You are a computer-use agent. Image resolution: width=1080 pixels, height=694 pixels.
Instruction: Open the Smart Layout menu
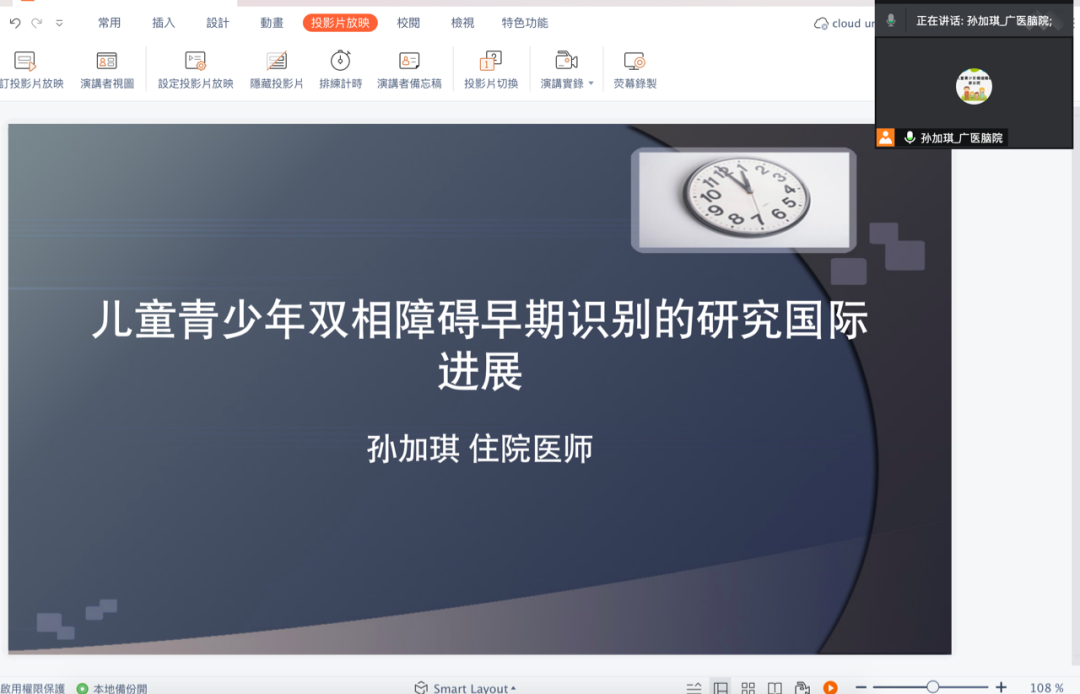[465, 688]
